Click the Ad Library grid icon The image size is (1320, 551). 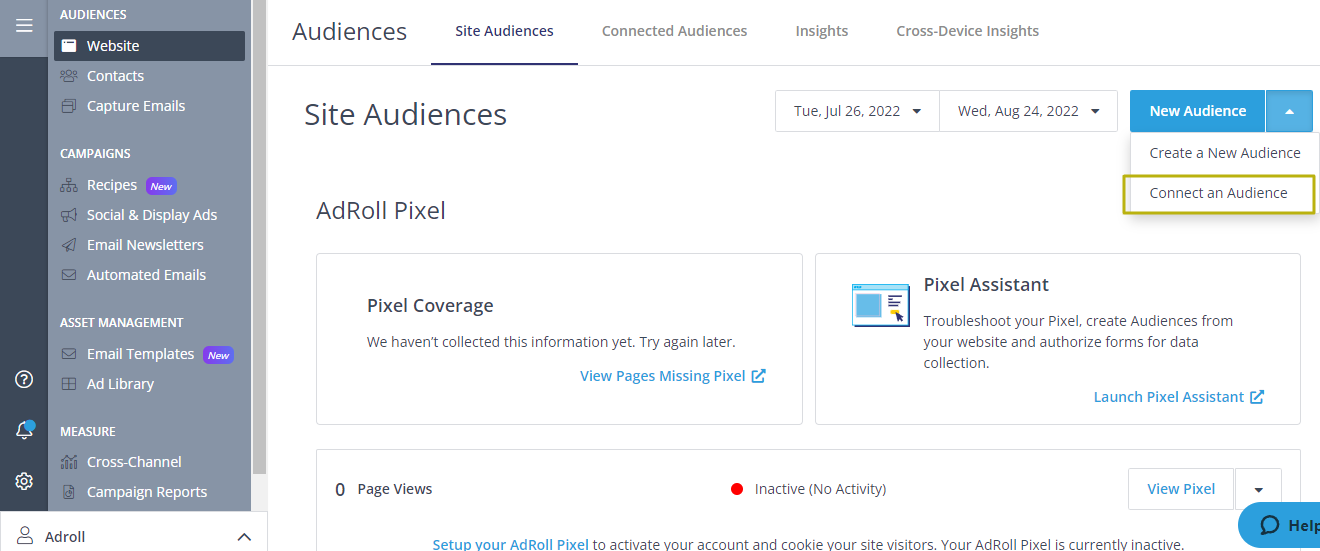(69, 384)
